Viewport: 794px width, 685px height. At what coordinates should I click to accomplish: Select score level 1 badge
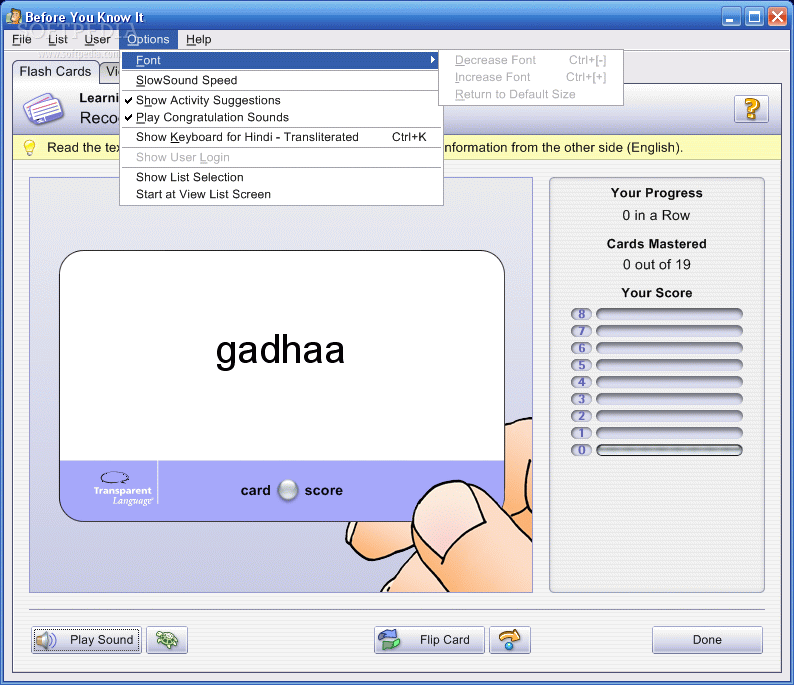click(x=581, y=433)
